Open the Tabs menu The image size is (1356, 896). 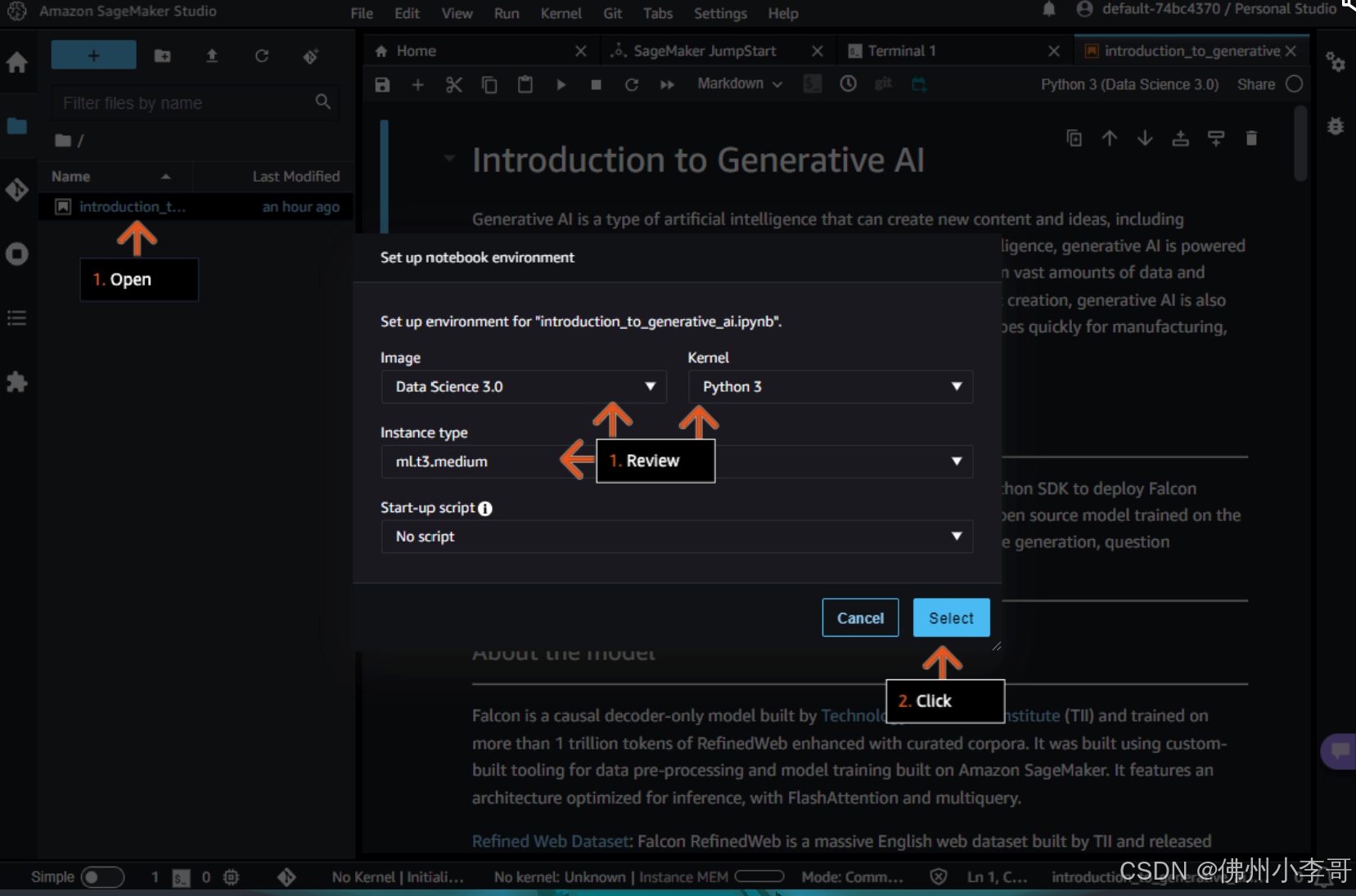[657, 13]
